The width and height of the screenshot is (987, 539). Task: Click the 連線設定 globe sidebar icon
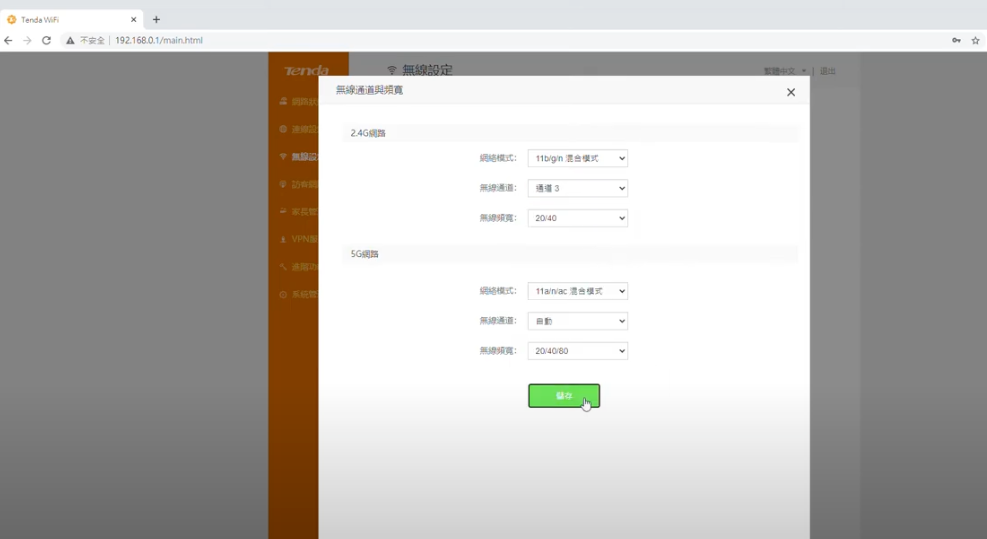point(283,129)
